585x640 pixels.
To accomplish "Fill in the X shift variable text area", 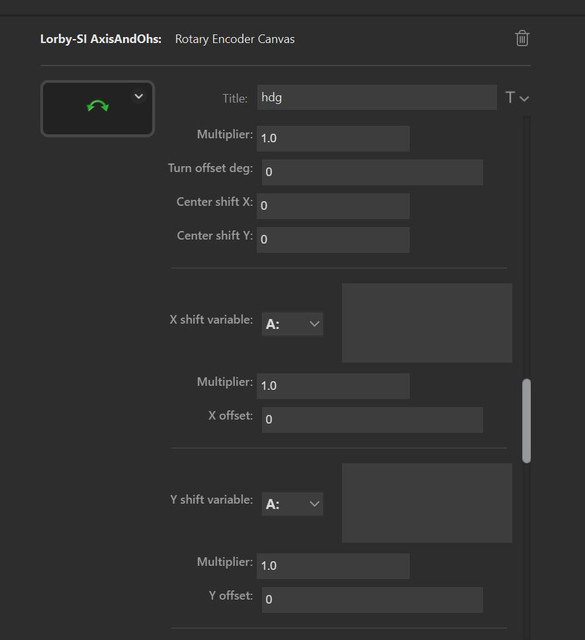I will click(427, 323).
